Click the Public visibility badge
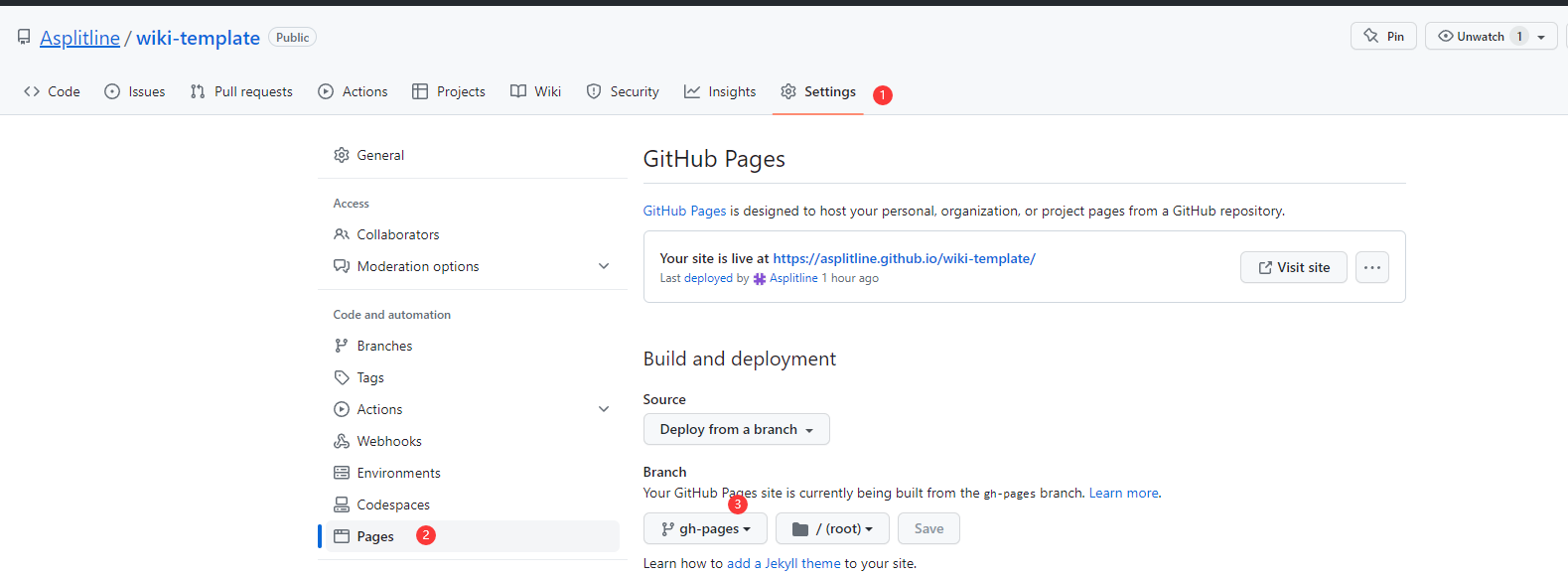Image resolution: width=1568 pixels, height=576 pixels. pos(293,38)
